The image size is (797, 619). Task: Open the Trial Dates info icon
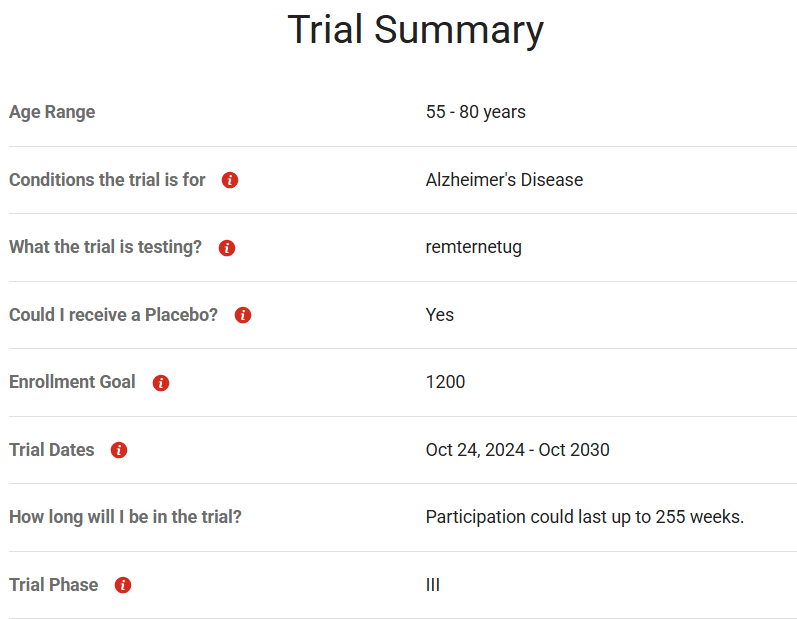pyautogui.click(x=119, y=450)
